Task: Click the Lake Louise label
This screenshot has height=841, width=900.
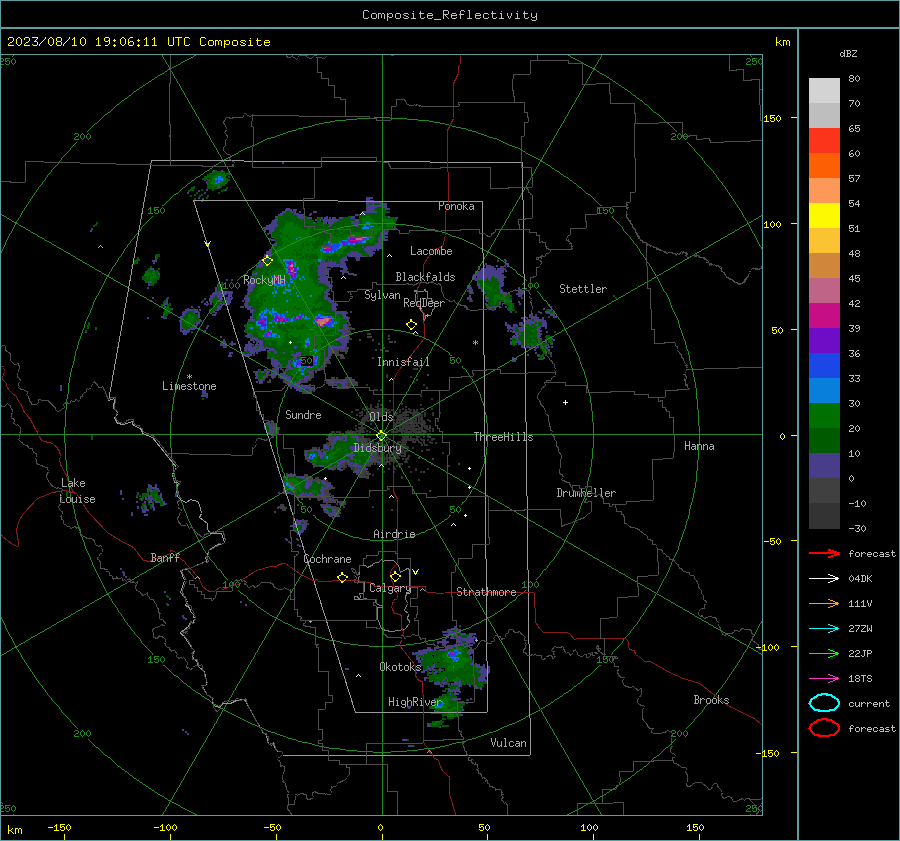Action: pyautogui.click(x=77, y=491)
